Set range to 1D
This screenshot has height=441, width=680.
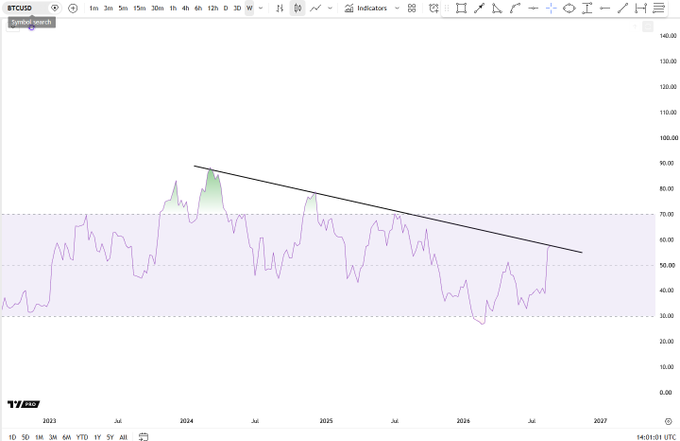coord(12,437)
